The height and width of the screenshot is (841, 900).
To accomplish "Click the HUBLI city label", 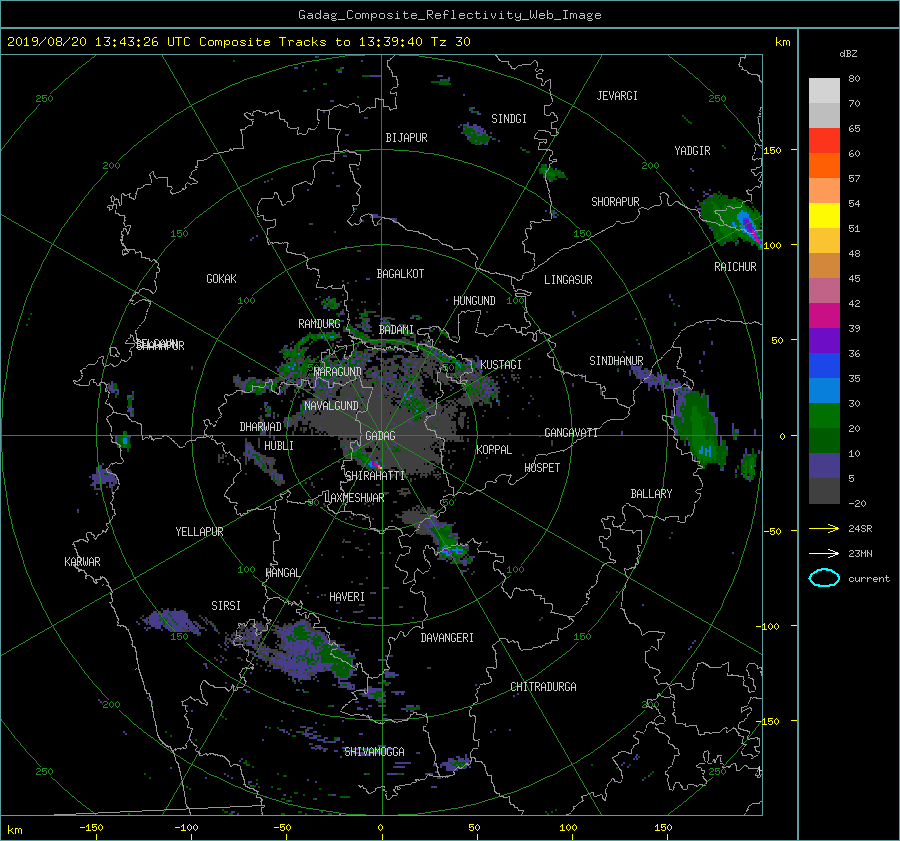I will point(279,446).
